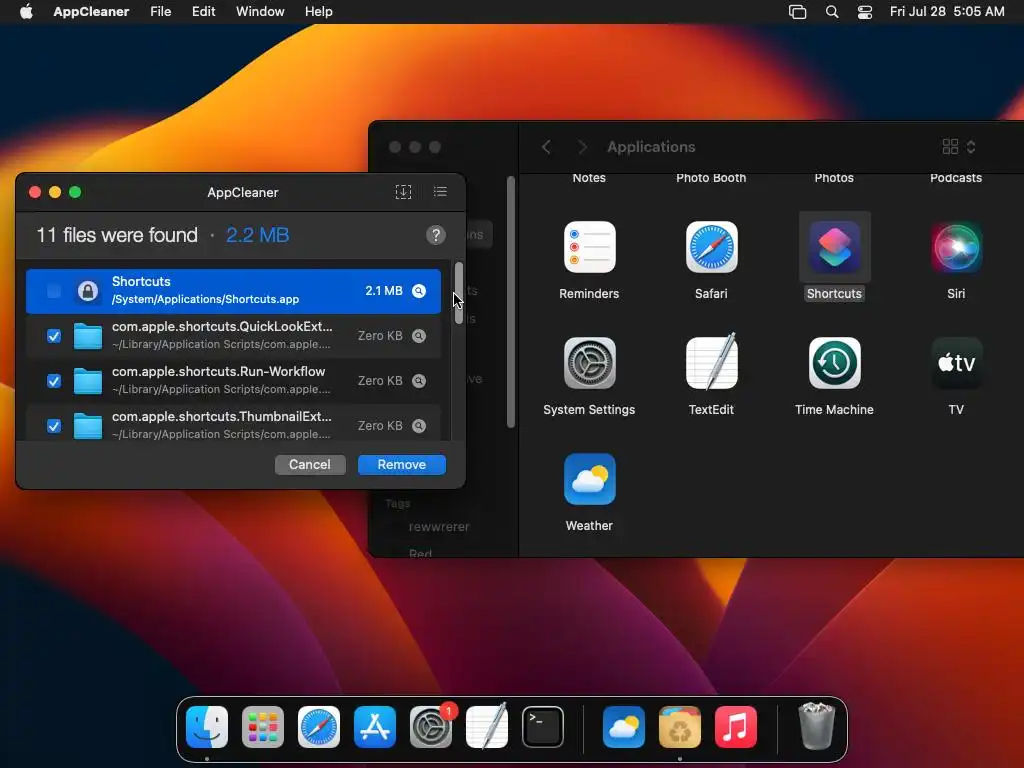Uncheck com.apple.shortcuts.Run-Workflow checkbox
The image size is (1024, 768).
click(54, 381)
